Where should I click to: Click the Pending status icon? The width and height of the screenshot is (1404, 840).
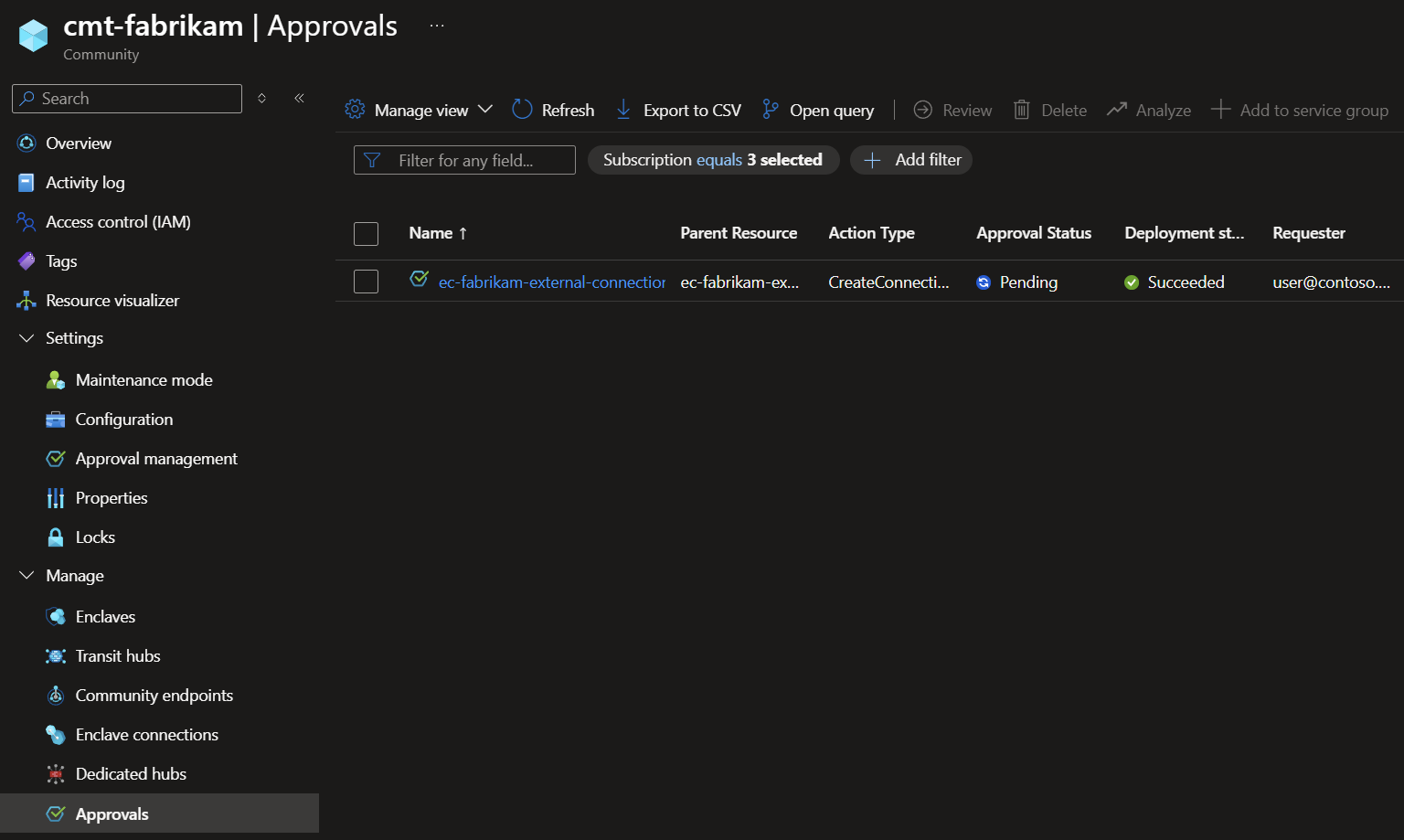pyautogui.click(x=984, y=282)
